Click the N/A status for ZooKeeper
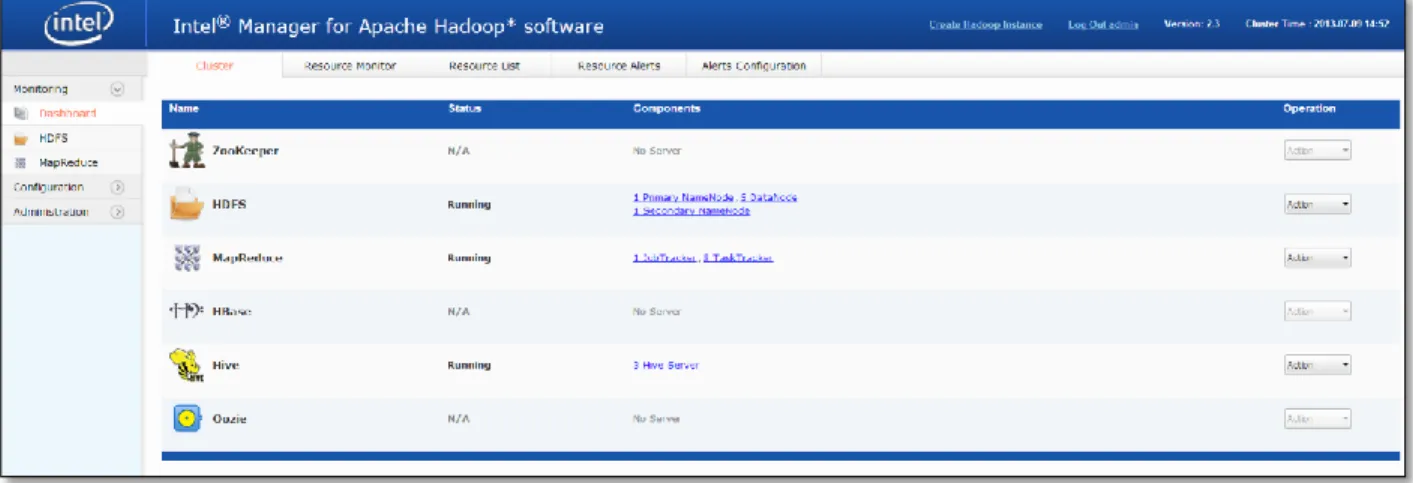This screenshot has width=1413, height=483. tap(457, 151)
